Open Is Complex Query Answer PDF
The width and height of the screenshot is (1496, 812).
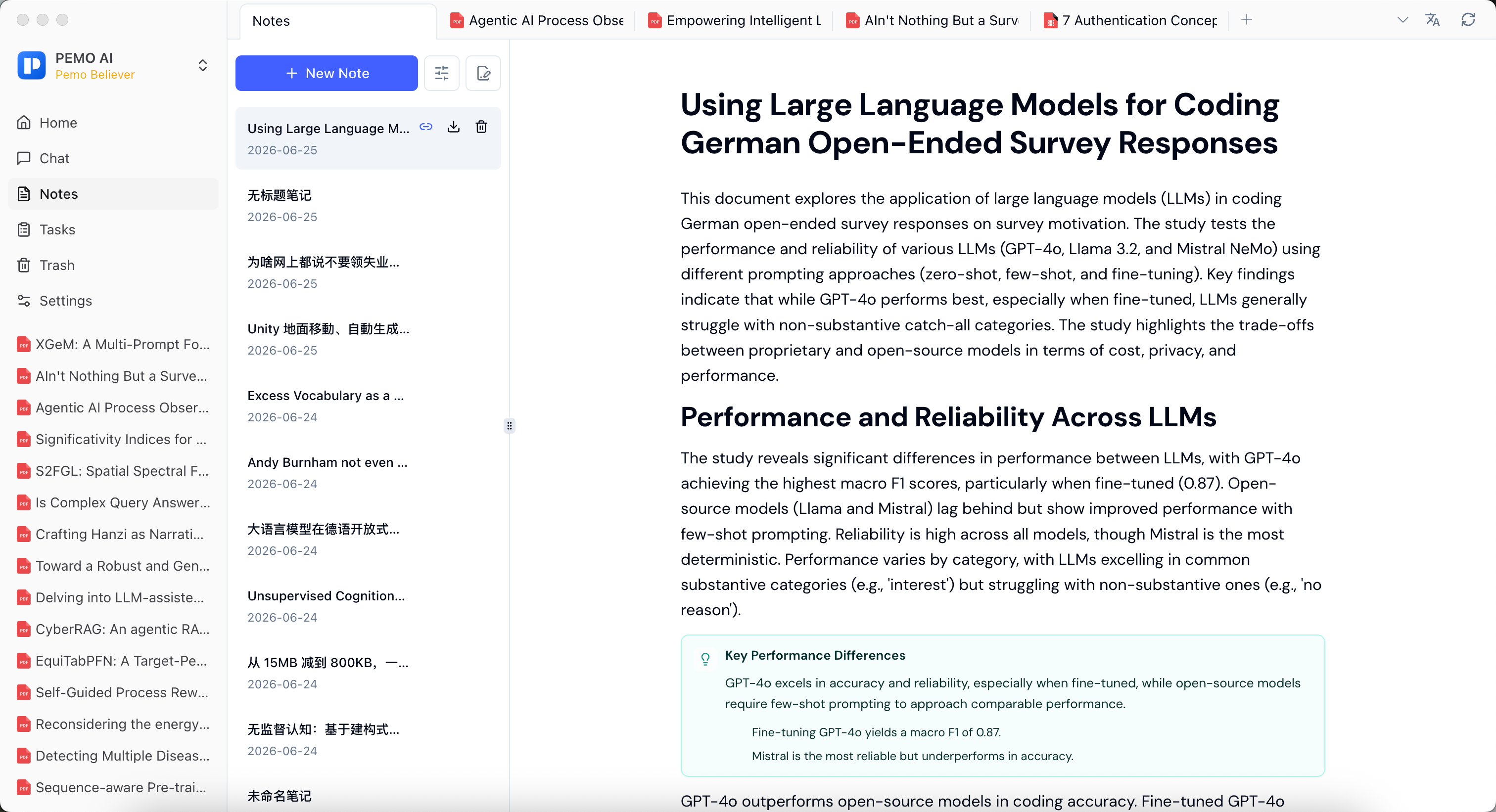point(114,502)
